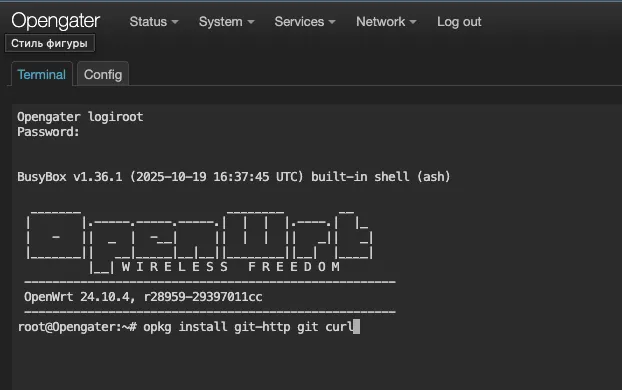622x390 pixels.
Task: Click the BusyBox v1.36.1 version line
Action: click(234, 177)
